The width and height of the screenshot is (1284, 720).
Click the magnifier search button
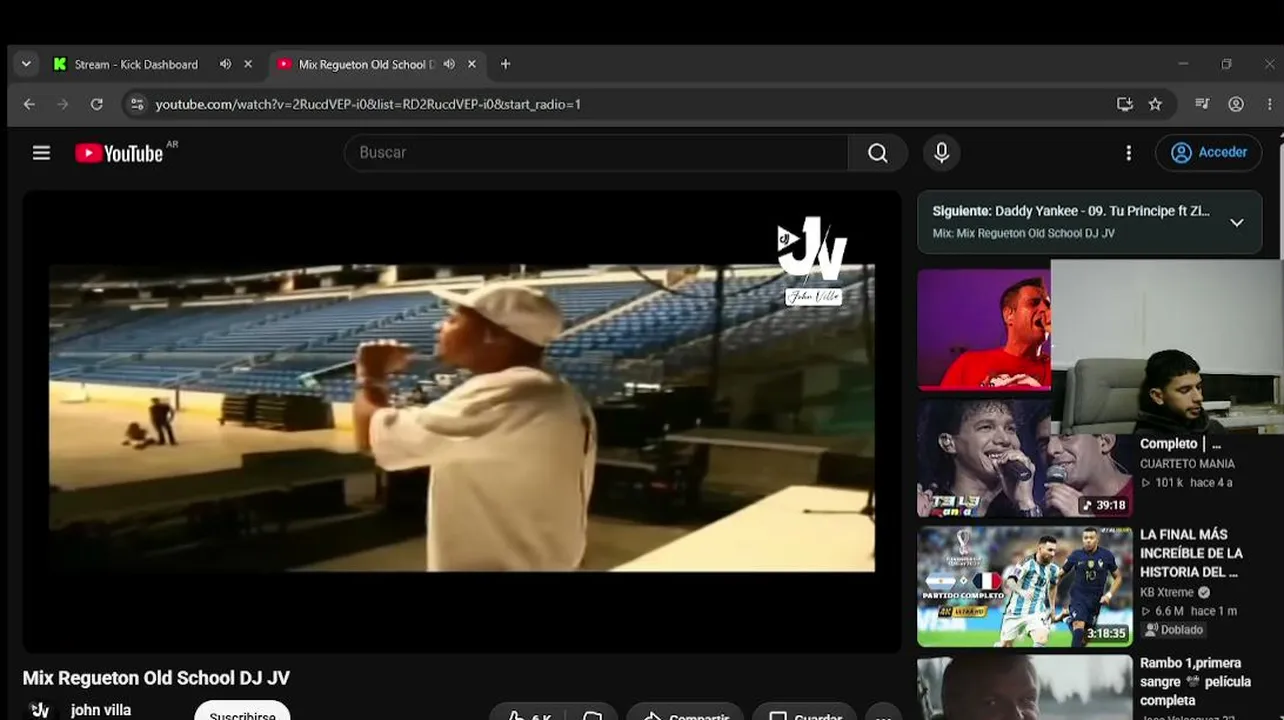[878, 153]
